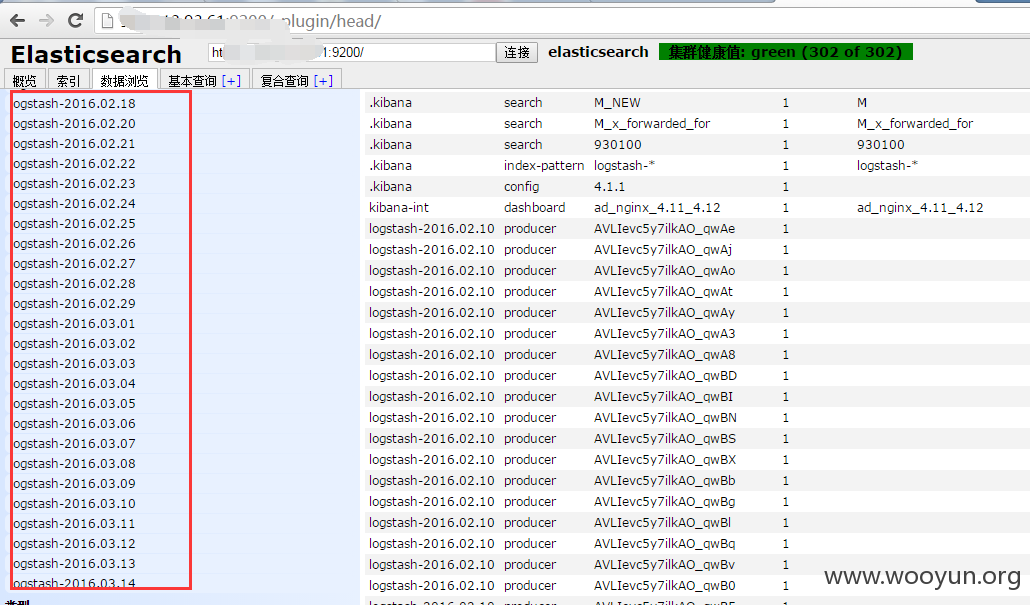Open document AVLIevc5y7ilkAO_qwBb

click(698, 481)
